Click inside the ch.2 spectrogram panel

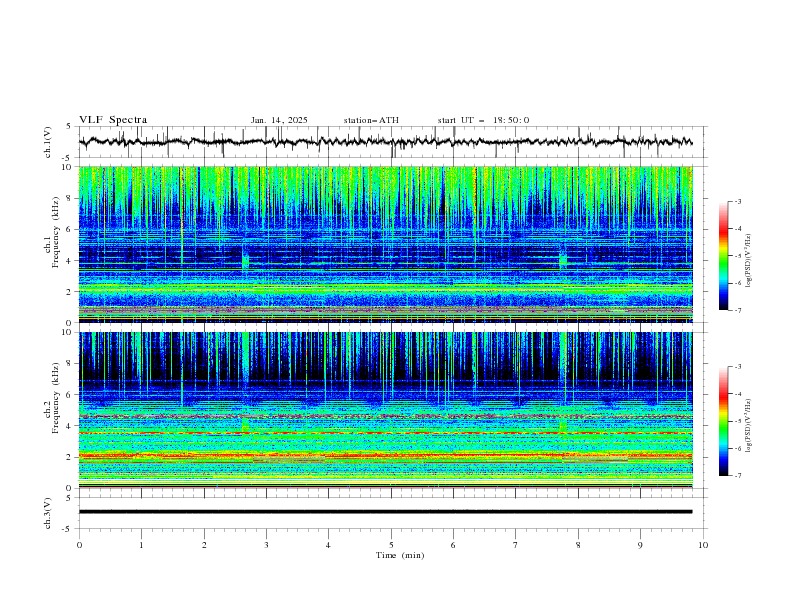pyautogui.click(x=386, y=410)
